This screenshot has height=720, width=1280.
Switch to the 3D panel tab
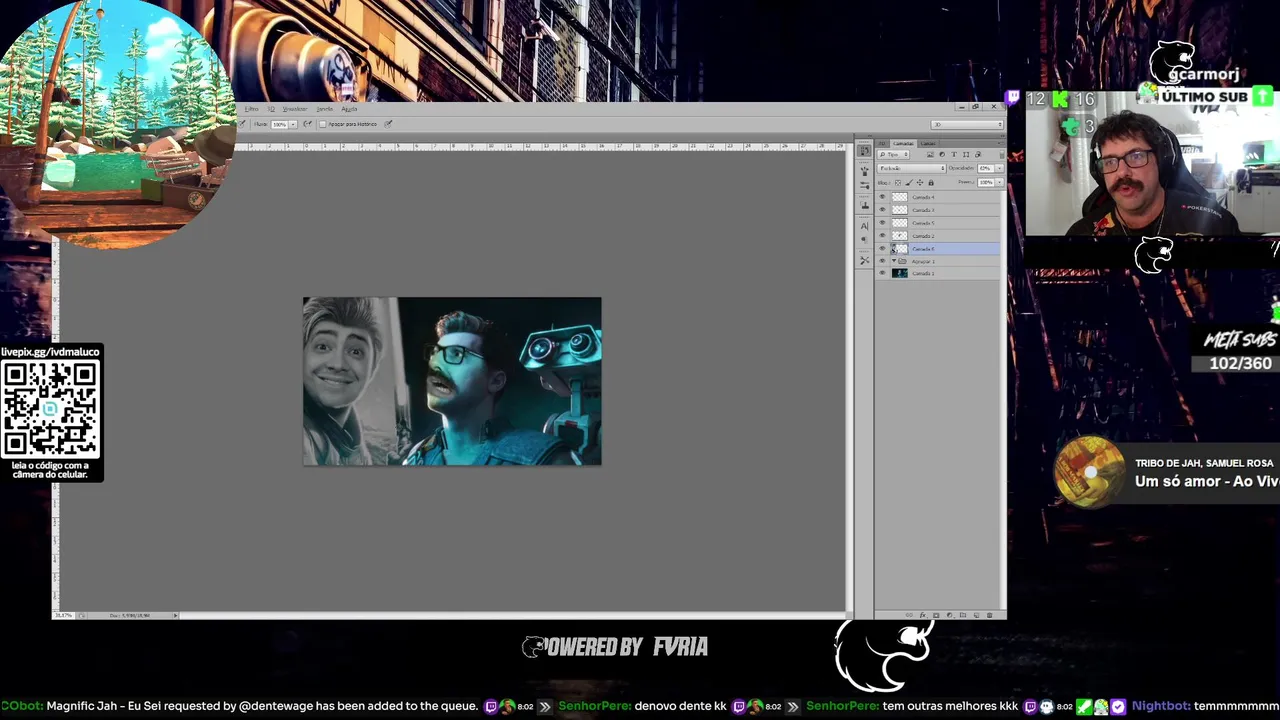pyautogui.click(x=882, y=143)
